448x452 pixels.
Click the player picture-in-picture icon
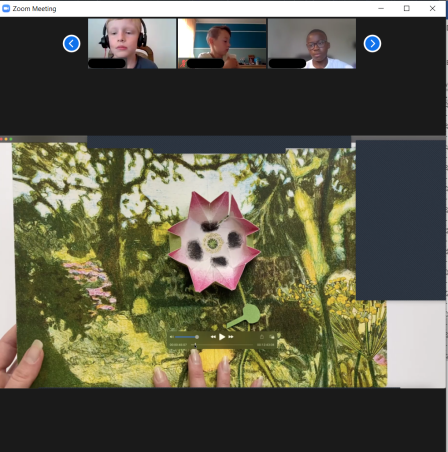272,337
